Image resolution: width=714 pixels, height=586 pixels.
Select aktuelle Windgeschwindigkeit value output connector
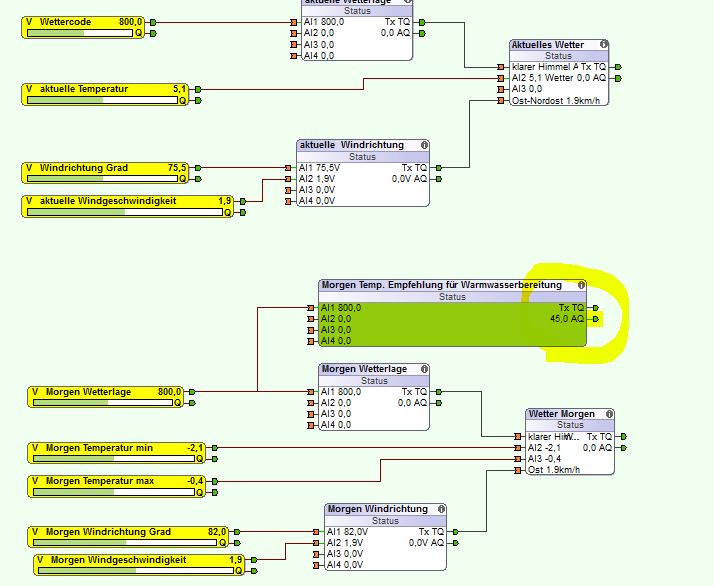pos(243,201)
